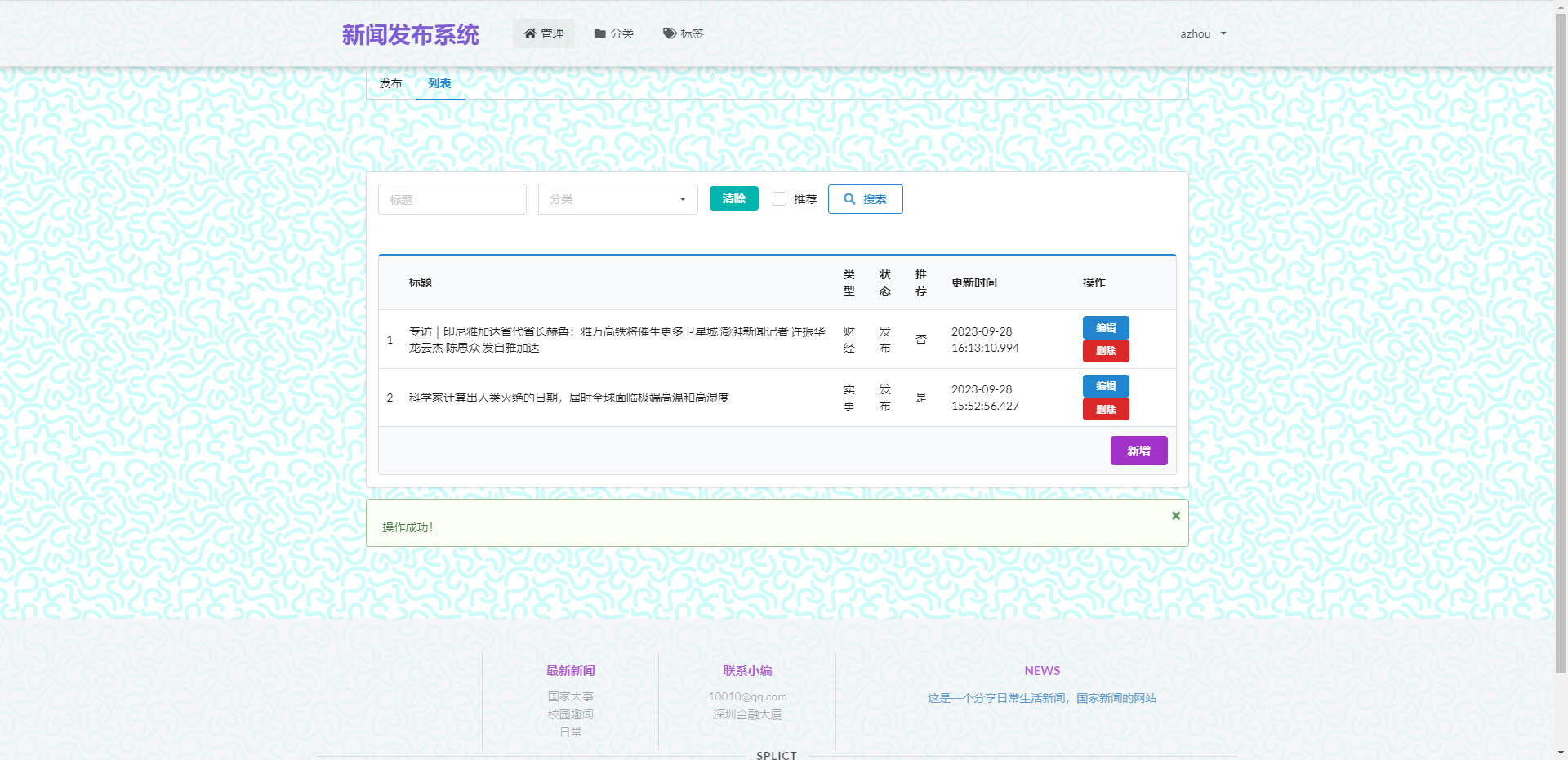The width and height of the screenshot is (1568, 760).
Task: Click the 新闻发布系统 site logo title
Action: click(x=410, y=34)
